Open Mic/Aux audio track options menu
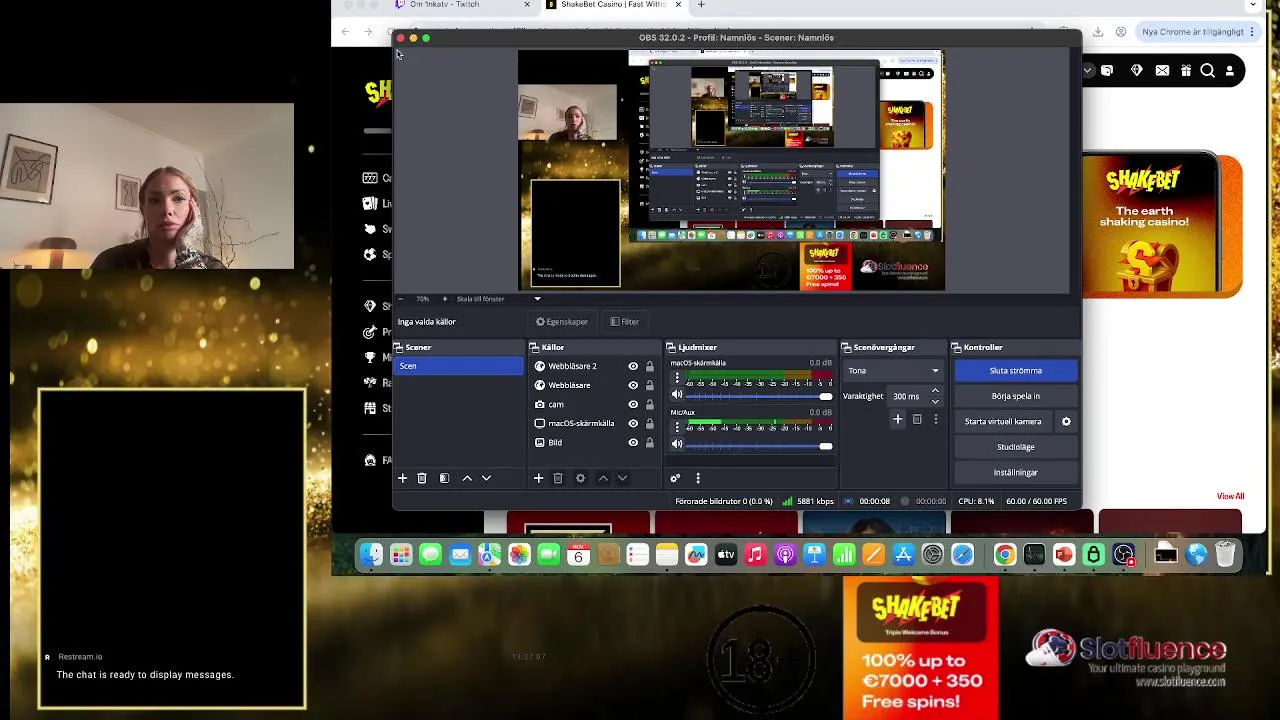 [677, 428]
